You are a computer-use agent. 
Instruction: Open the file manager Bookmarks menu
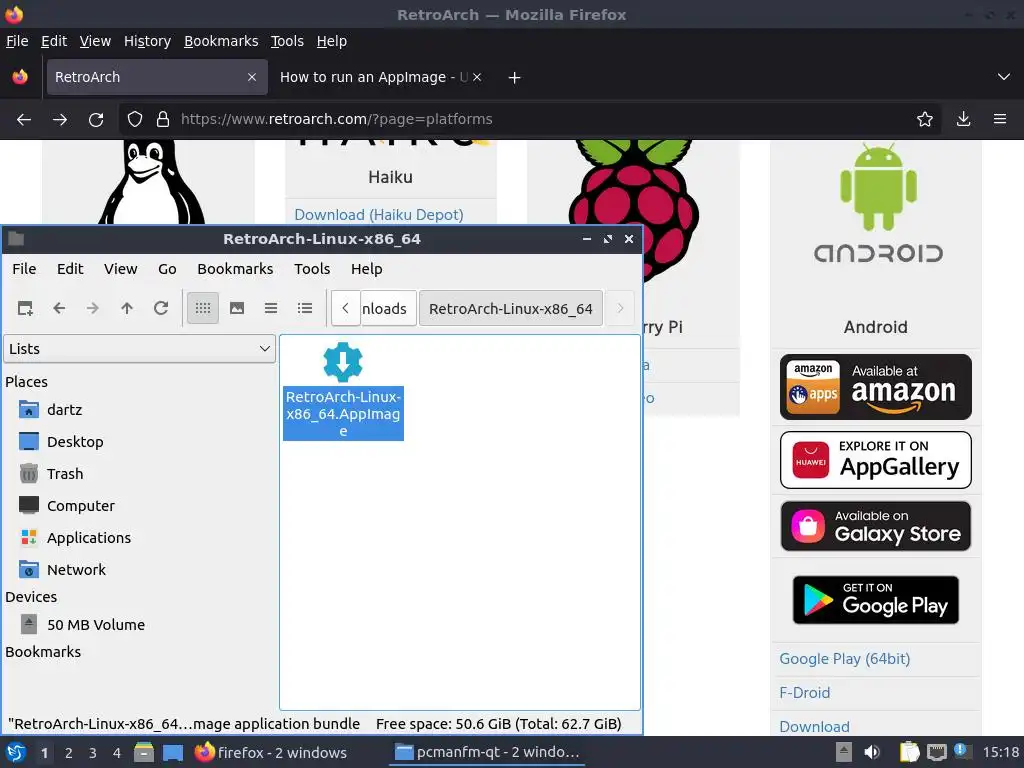pyautogui.click(x=235, y=269)
